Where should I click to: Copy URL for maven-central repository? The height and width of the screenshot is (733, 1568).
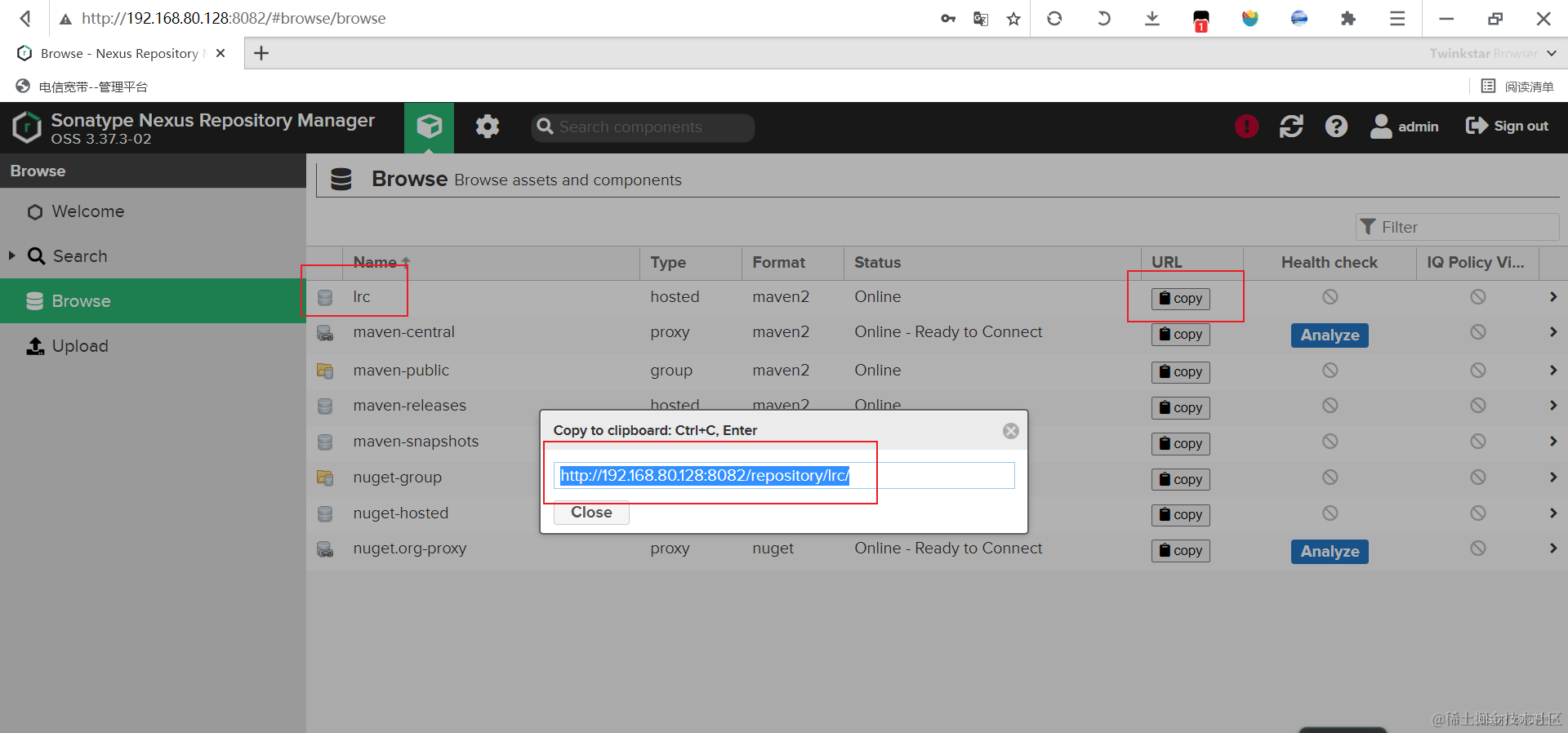(1181, 335)
